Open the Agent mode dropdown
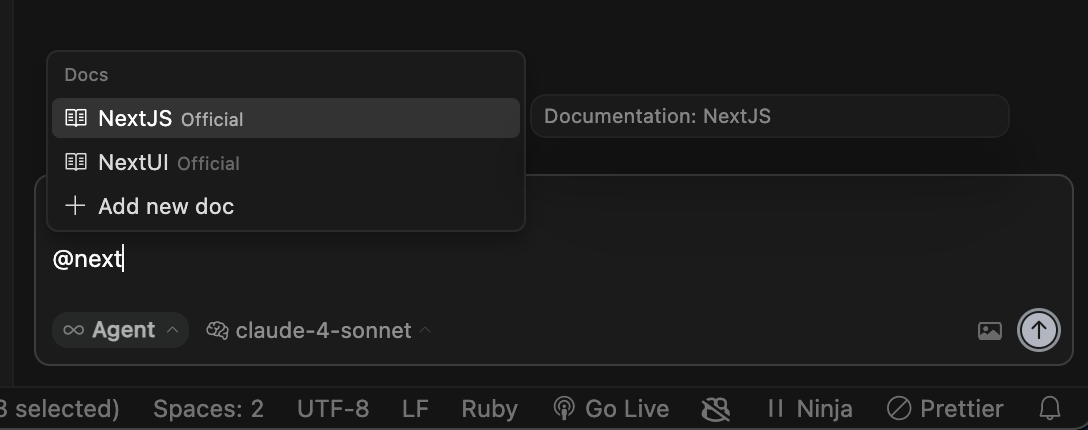 121,330
